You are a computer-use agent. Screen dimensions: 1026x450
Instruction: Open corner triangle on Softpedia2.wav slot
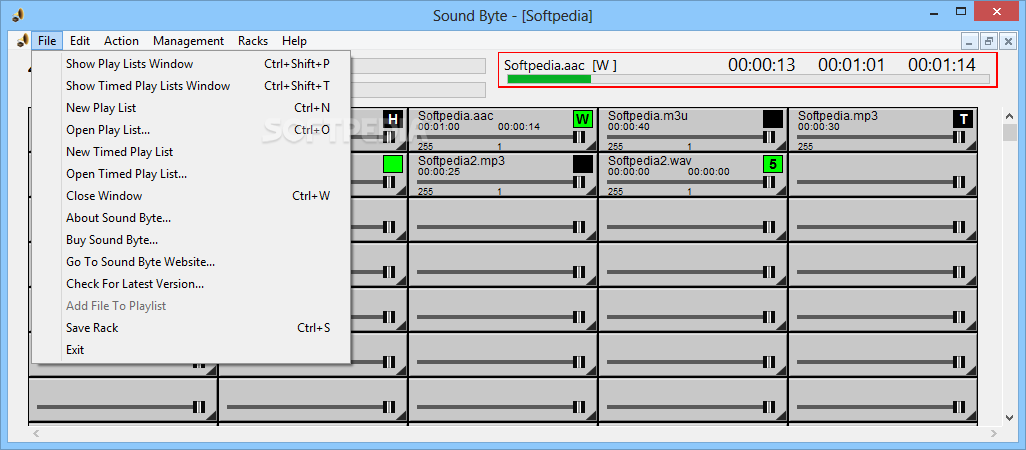pyautogui.click(x=781, y=192)
